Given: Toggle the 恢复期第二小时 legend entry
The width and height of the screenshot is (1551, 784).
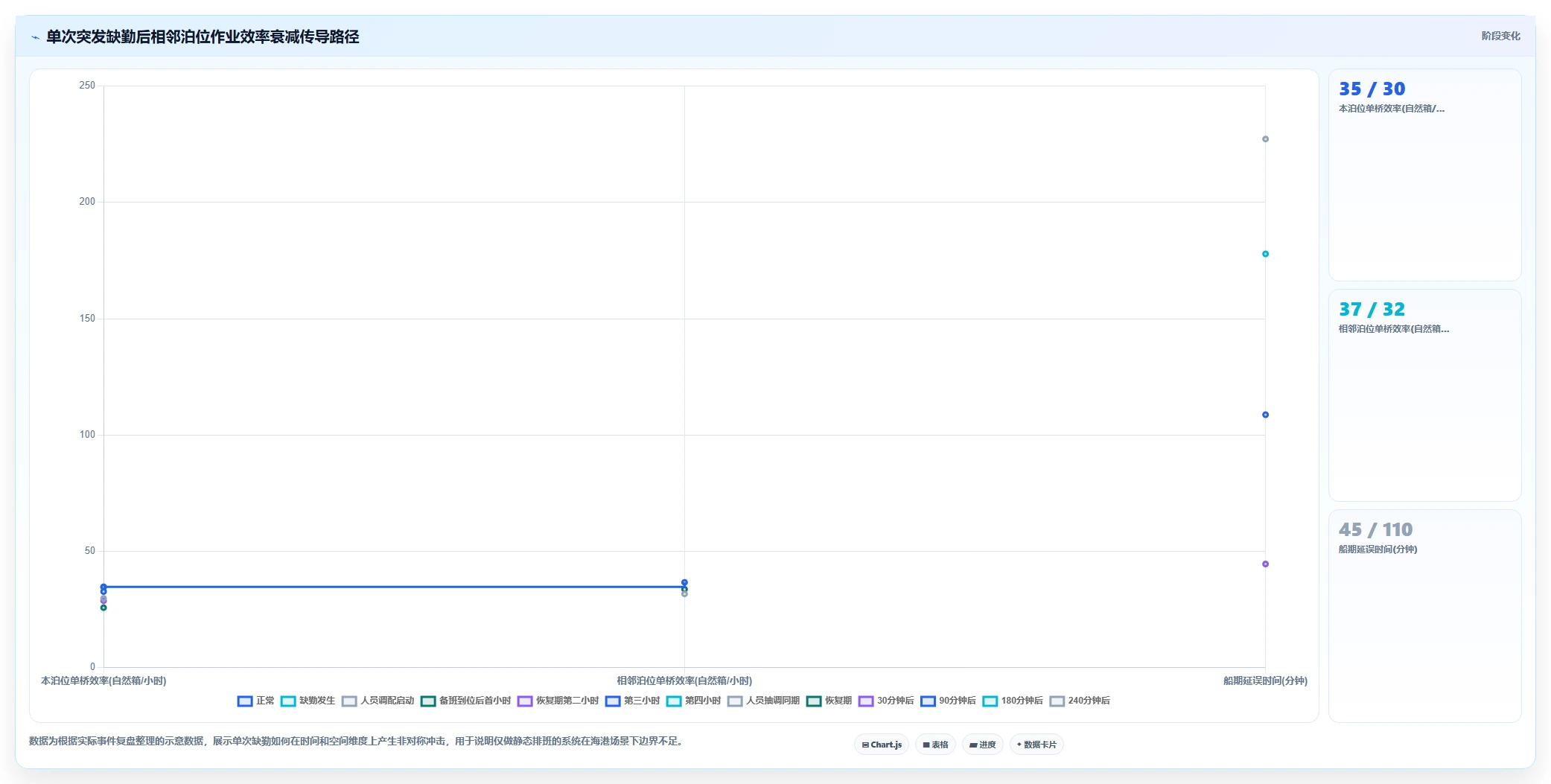Looking at the screenshot, I should (558, 701).
